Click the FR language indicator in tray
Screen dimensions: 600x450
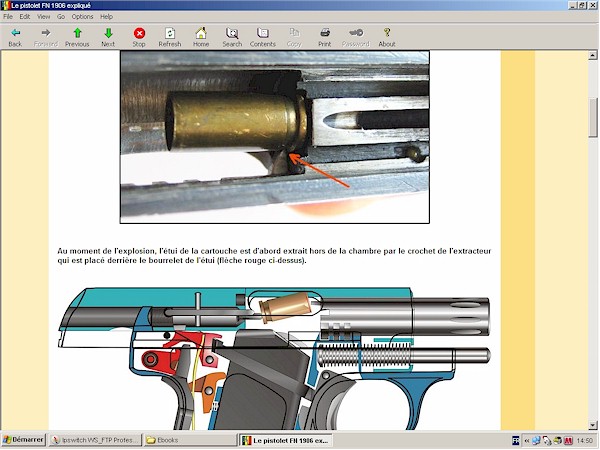(x=515, y=440)
